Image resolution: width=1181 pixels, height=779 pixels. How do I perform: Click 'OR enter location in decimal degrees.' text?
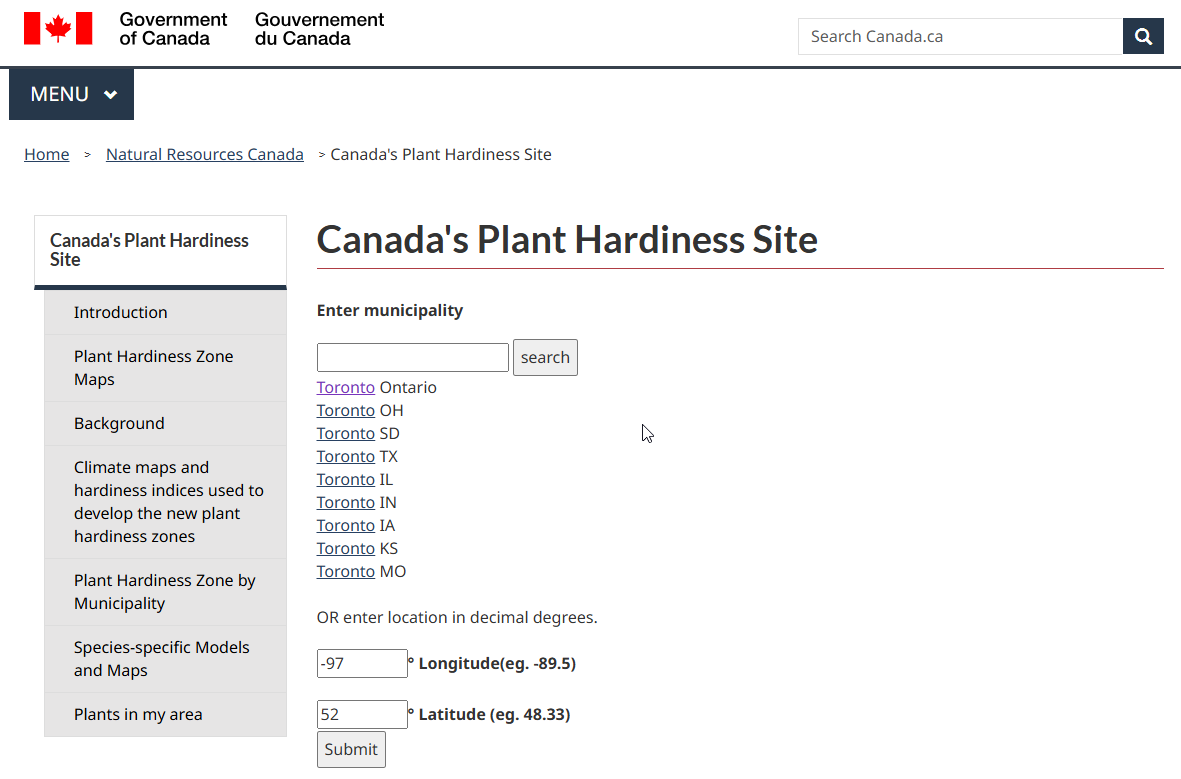pos(457,618)
